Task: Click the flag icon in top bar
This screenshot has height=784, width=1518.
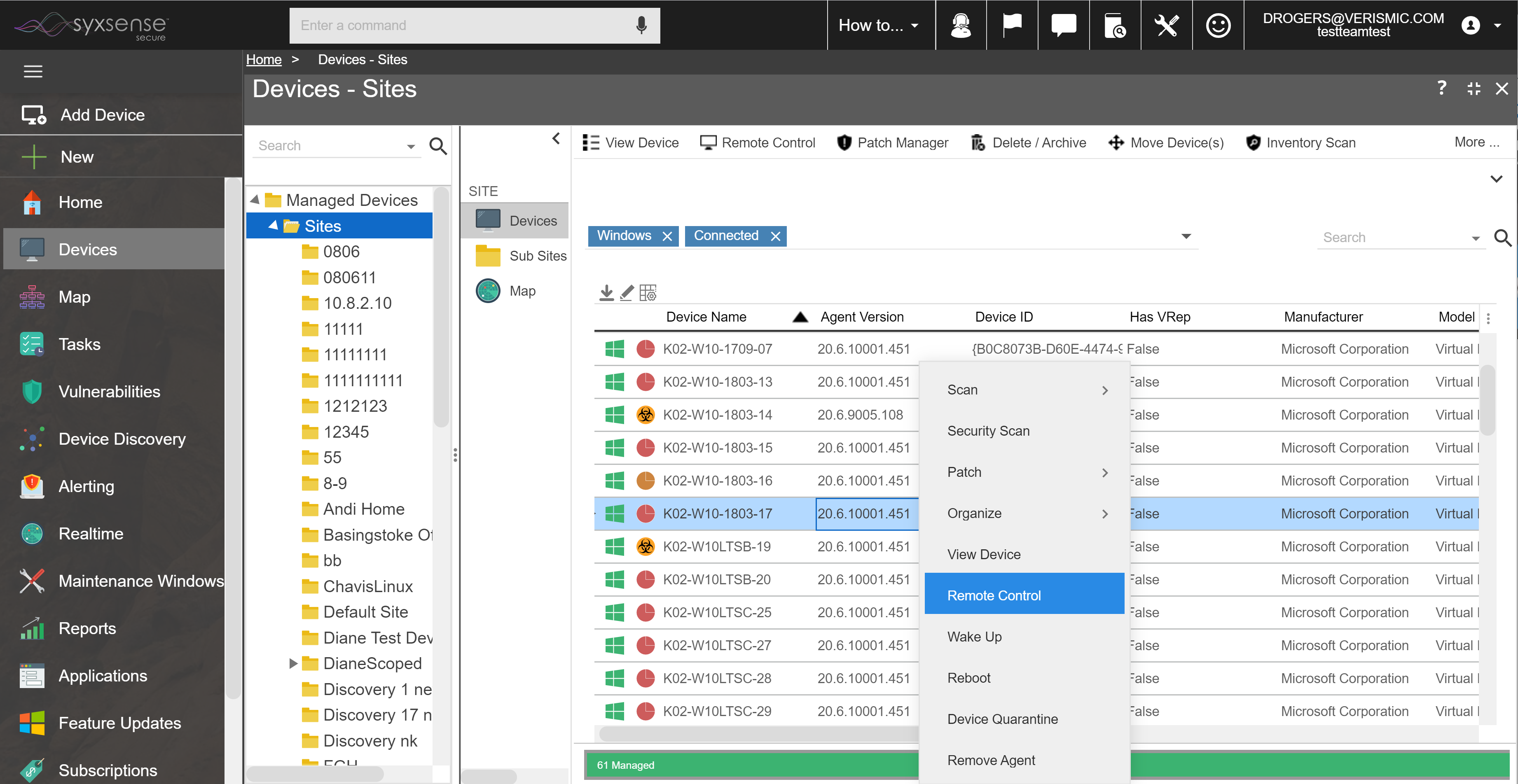Action: (x=1012, y=26)
